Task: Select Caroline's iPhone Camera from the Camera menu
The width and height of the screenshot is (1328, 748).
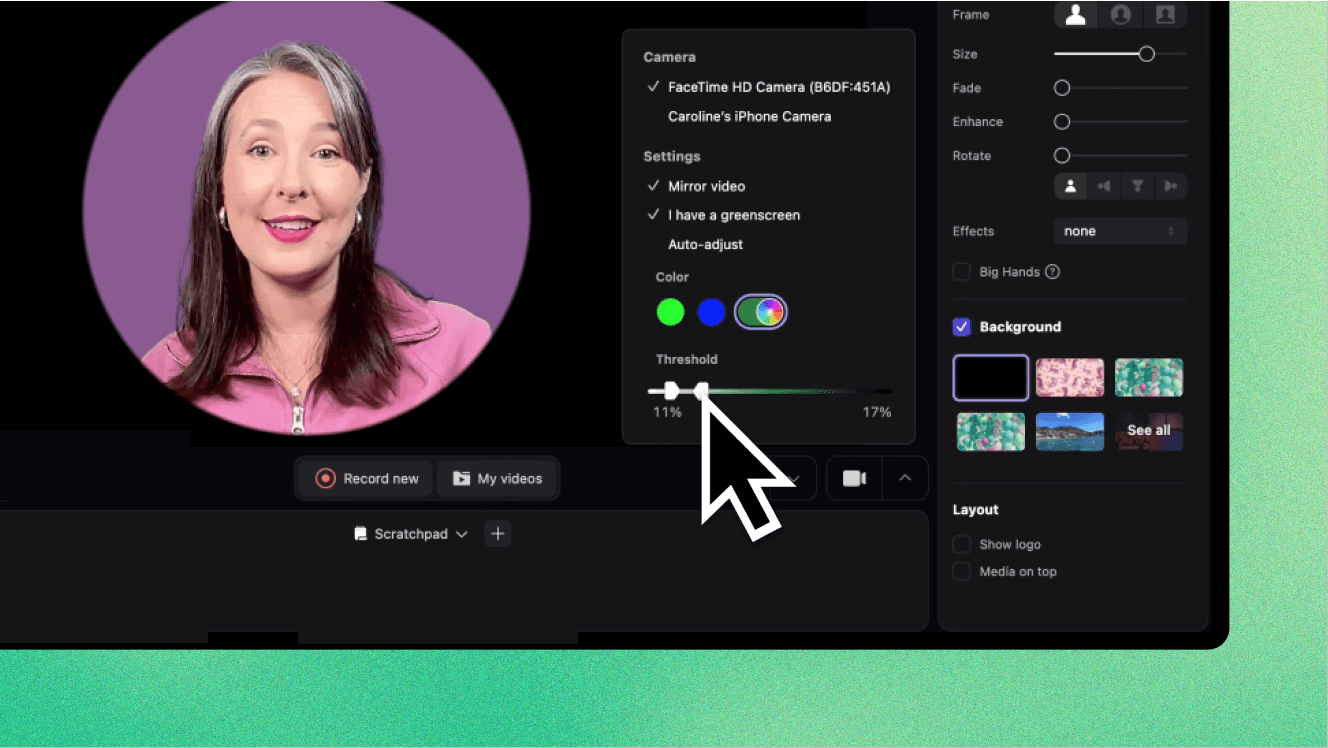Action: pos(749,116)
